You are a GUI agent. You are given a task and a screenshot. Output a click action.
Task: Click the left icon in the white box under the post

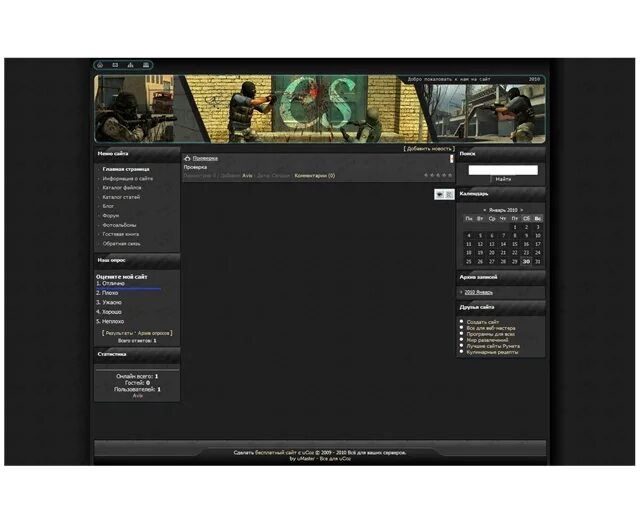tap(440, 194)
